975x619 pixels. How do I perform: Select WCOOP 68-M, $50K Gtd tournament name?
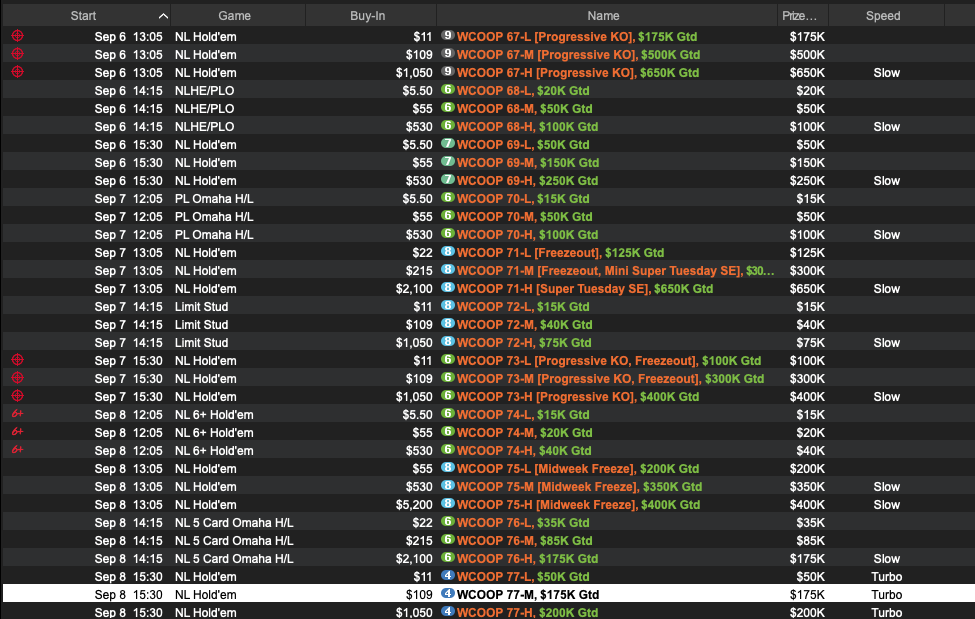pos(524,109)
